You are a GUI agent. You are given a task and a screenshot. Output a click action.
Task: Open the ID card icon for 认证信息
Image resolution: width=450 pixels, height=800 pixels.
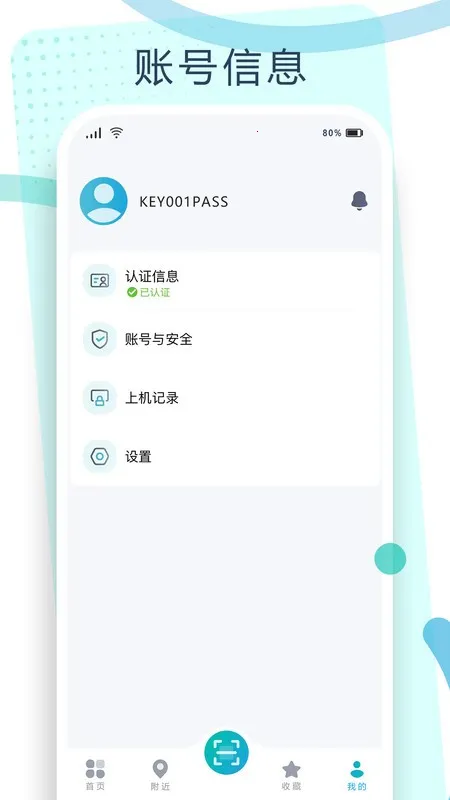(x=99, y=281)
